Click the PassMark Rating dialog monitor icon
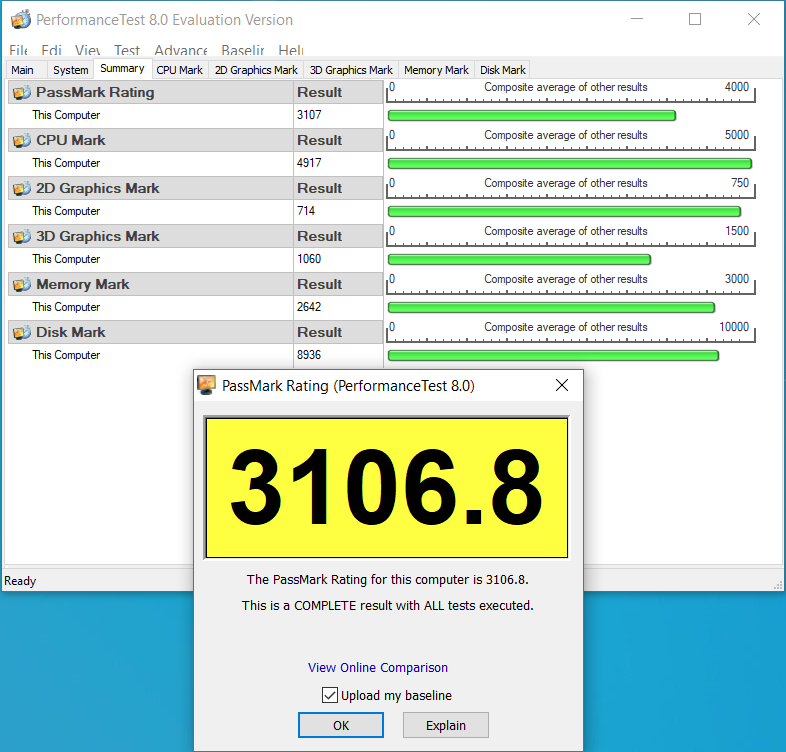 [x=206, y=385]
